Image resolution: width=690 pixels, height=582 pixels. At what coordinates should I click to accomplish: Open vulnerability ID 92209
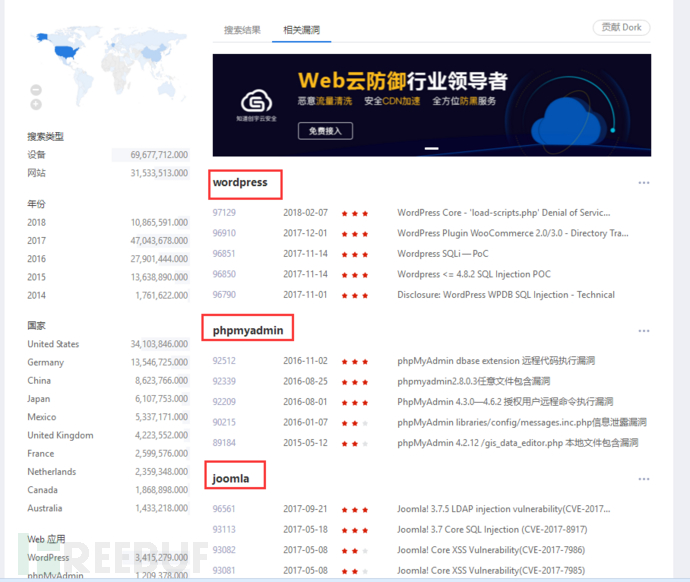coord(224,402)
